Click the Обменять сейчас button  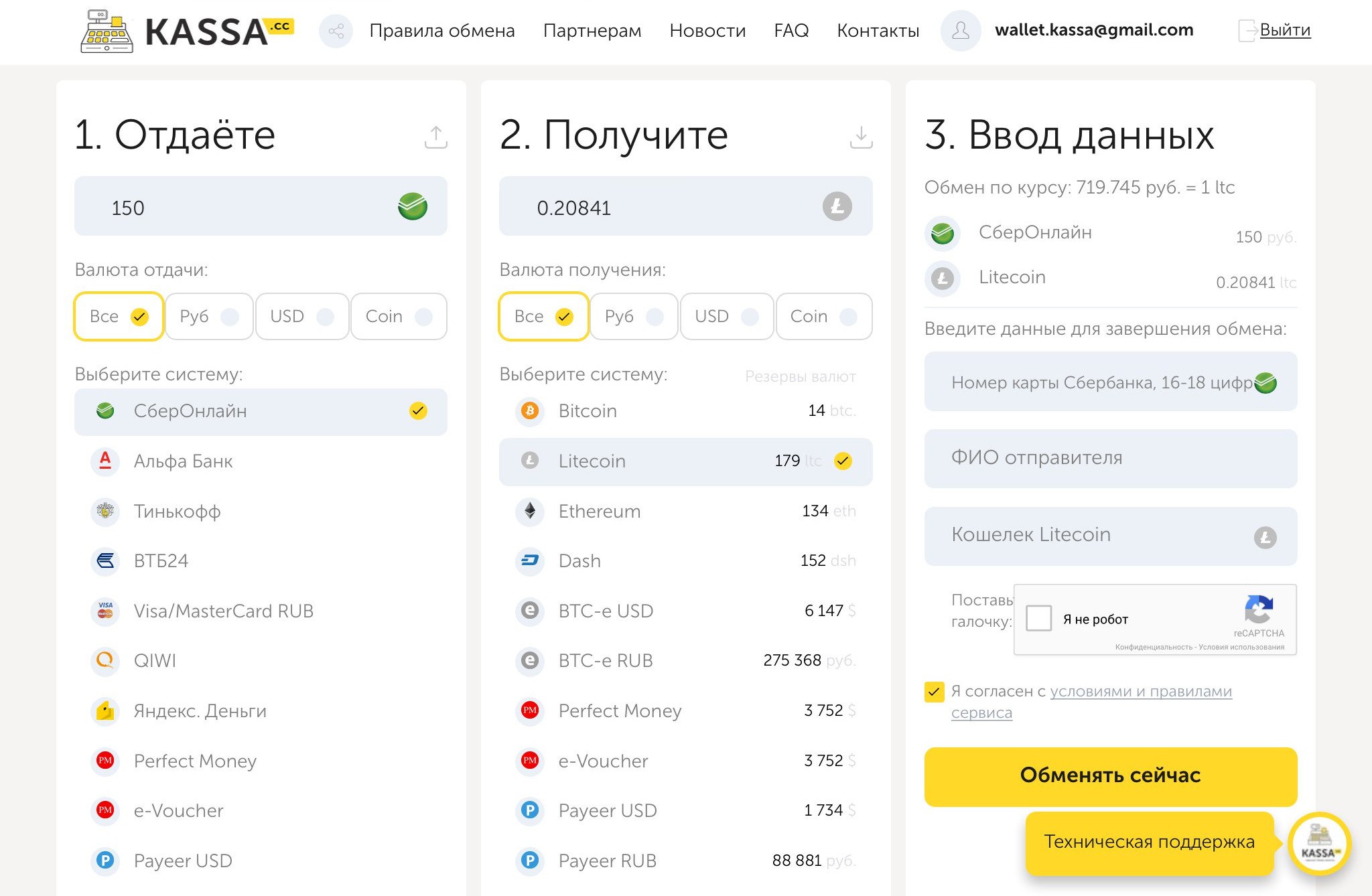[x=1111, y=777]
